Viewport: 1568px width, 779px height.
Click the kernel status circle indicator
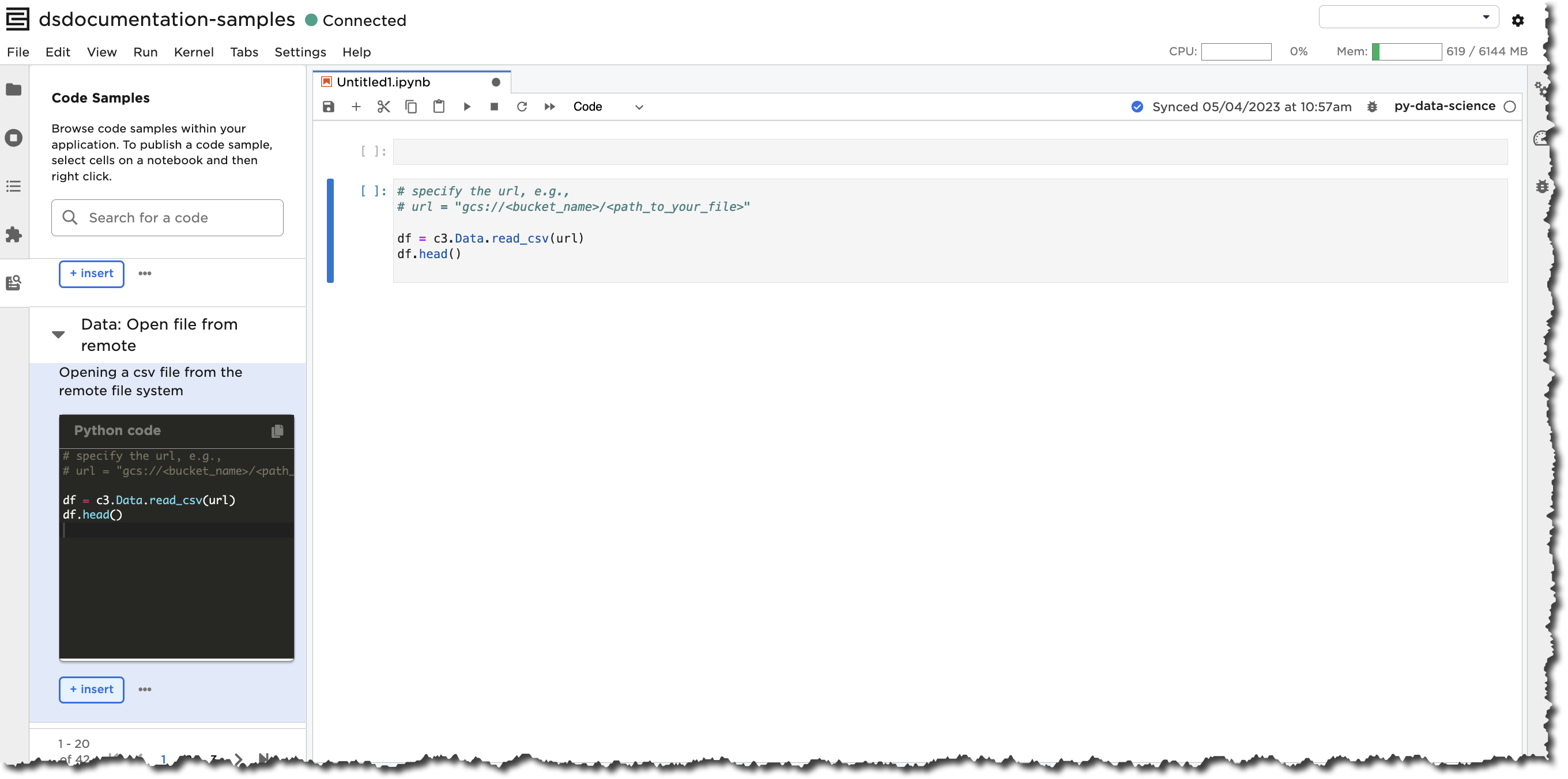point(1510,107)
